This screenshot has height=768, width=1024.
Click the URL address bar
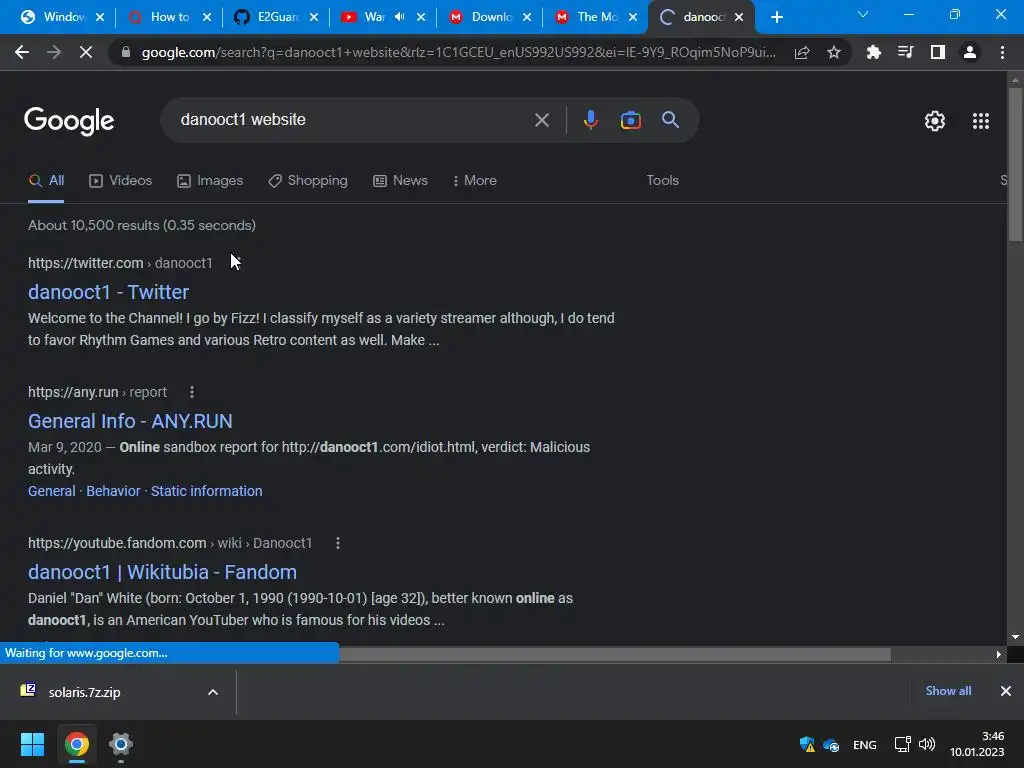coord(458,52)
